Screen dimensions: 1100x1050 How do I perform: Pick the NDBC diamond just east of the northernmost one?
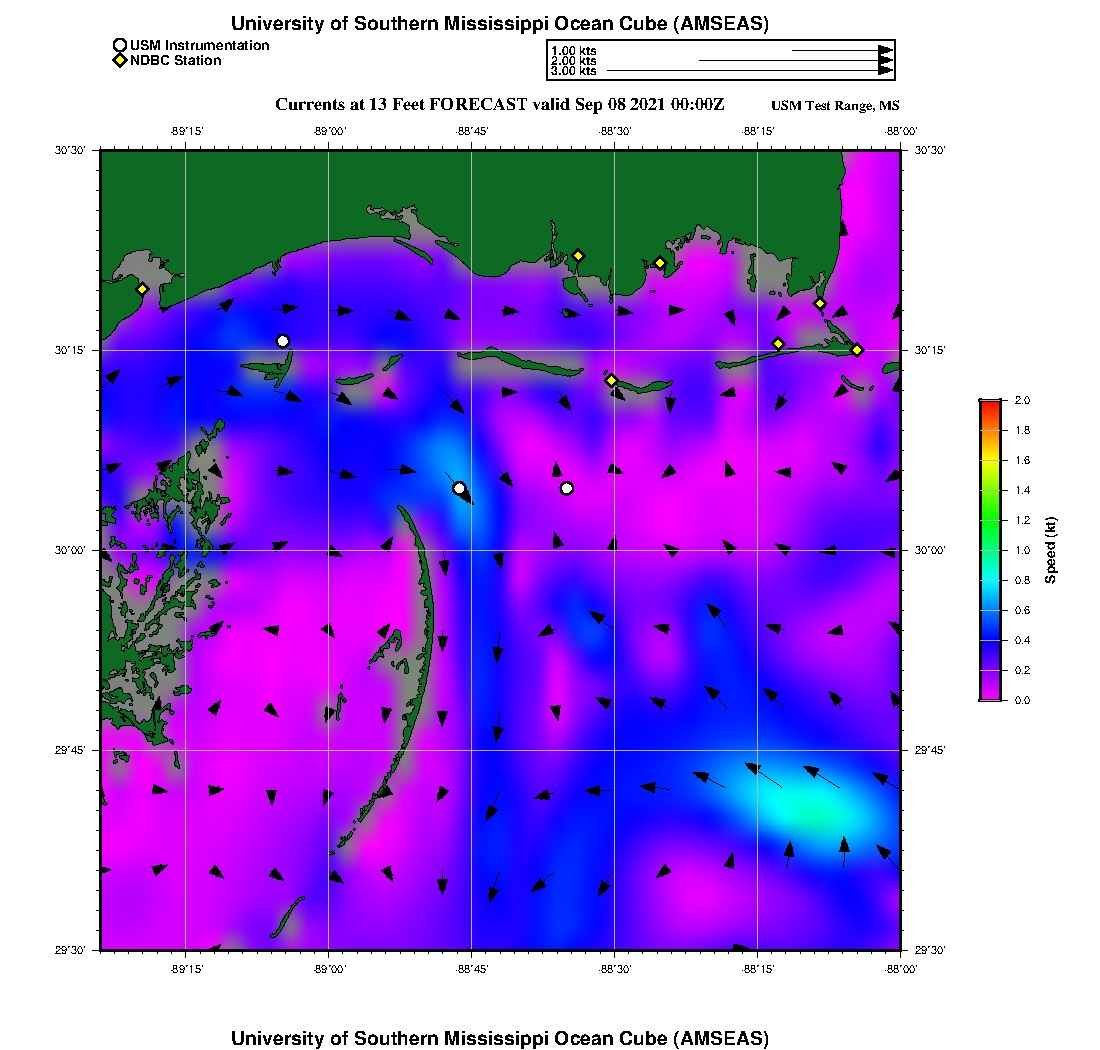point(660,263)
